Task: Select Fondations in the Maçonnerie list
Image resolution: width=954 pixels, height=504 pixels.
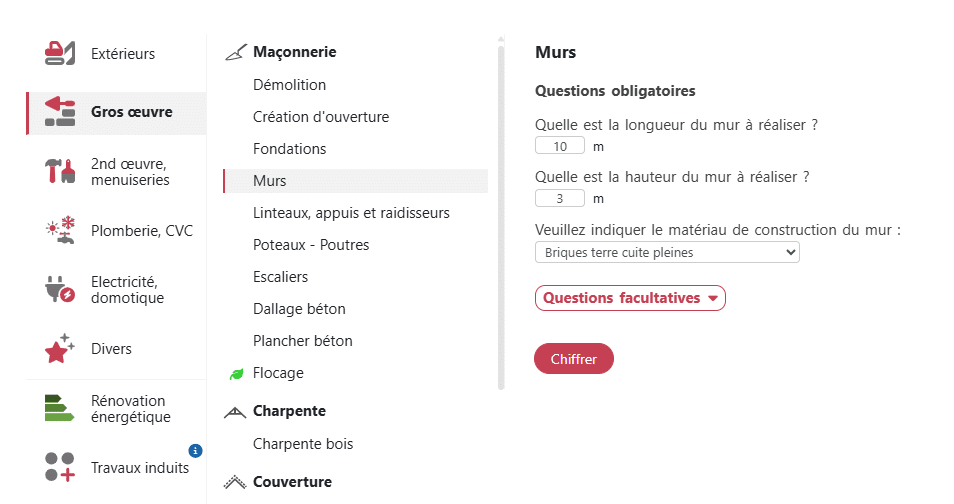Action: 290,149
